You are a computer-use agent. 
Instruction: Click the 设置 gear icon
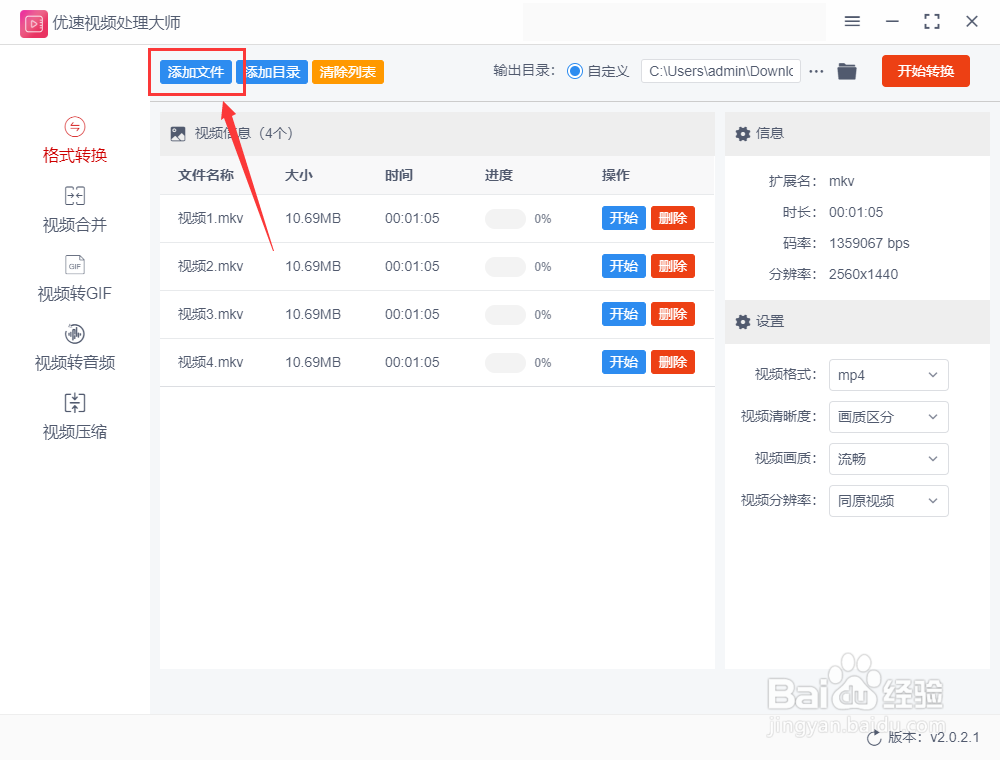tap(742, 321)
